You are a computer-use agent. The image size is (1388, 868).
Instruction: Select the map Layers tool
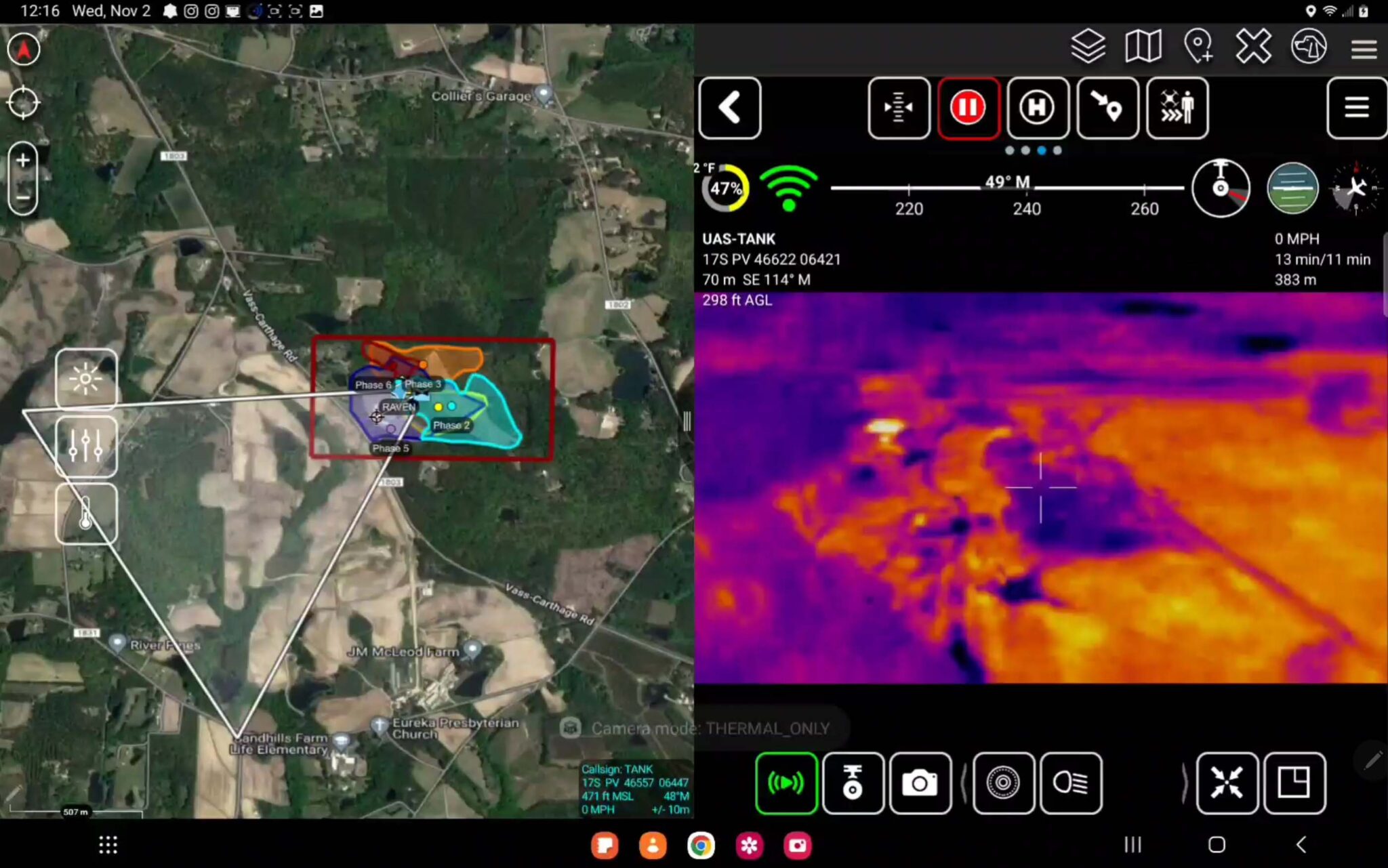click(1089, 46)
